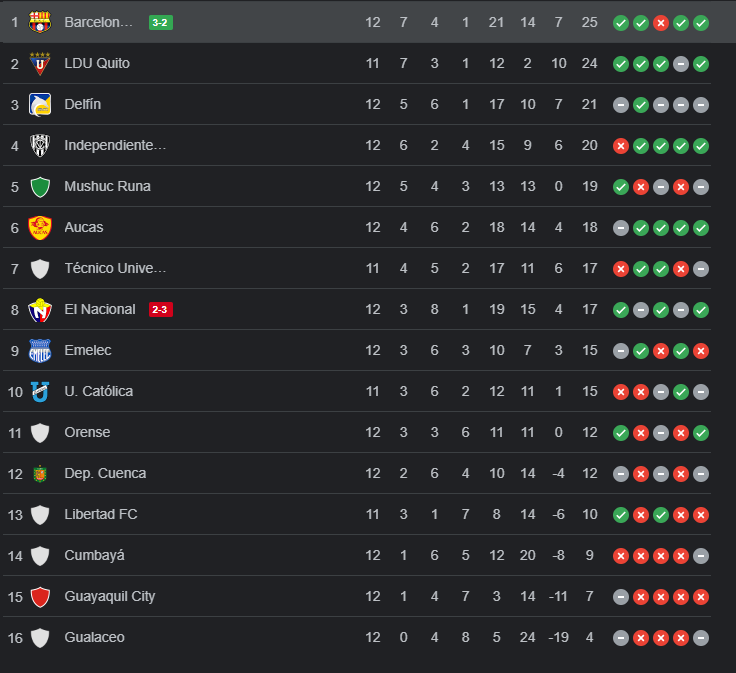
Task: Click the Delfín team crest
Action: [x=40, y=104]
